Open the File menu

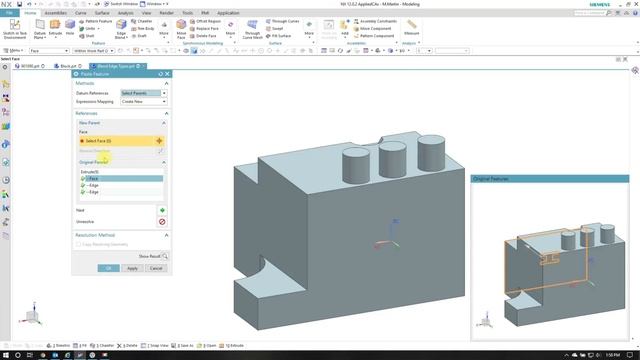pos(9,13)
